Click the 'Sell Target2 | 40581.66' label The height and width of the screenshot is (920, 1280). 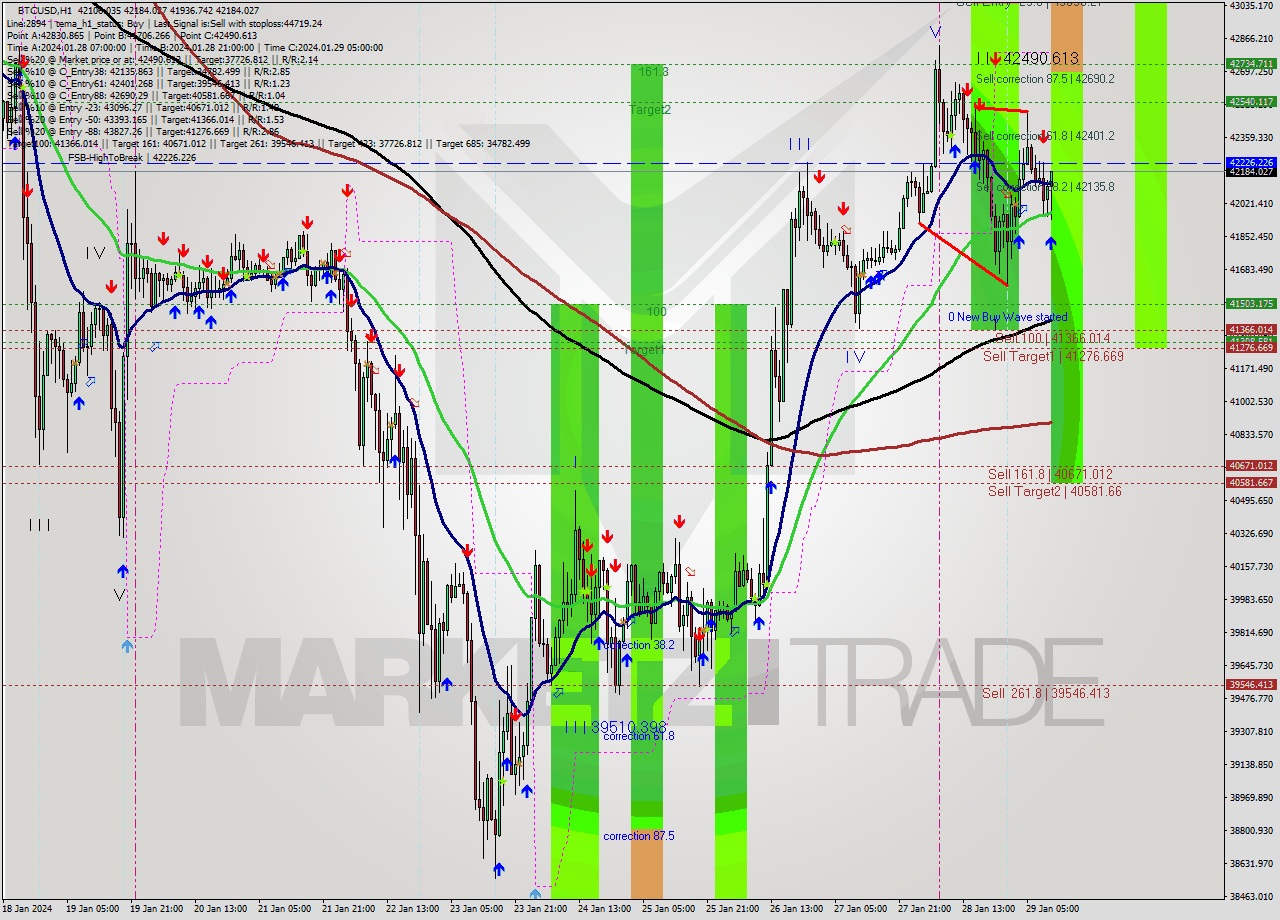click(1054, 491)
